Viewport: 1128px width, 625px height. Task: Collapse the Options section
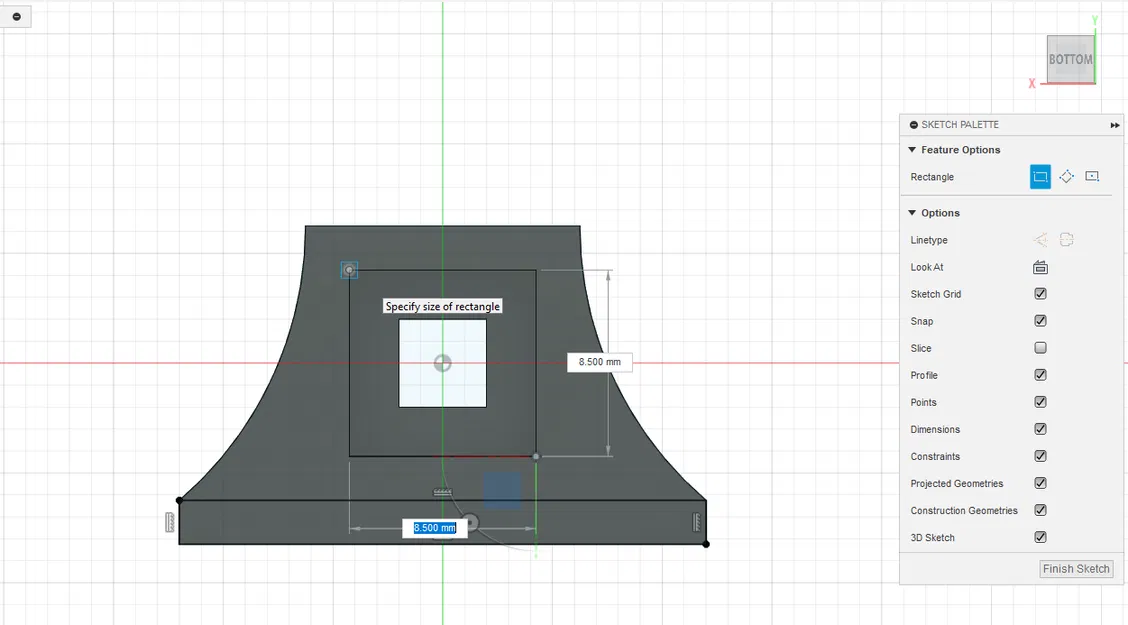point(912,213)
